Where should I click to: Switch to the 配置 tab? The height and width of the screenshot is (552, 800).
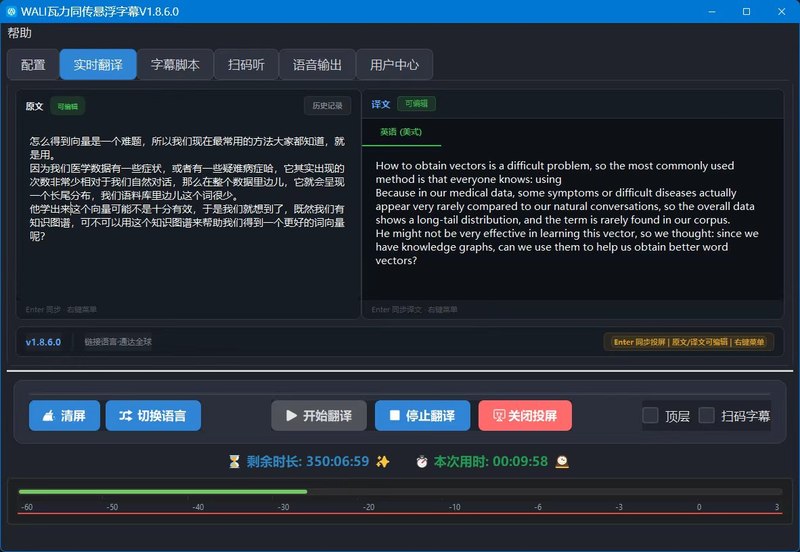[33, 65]
